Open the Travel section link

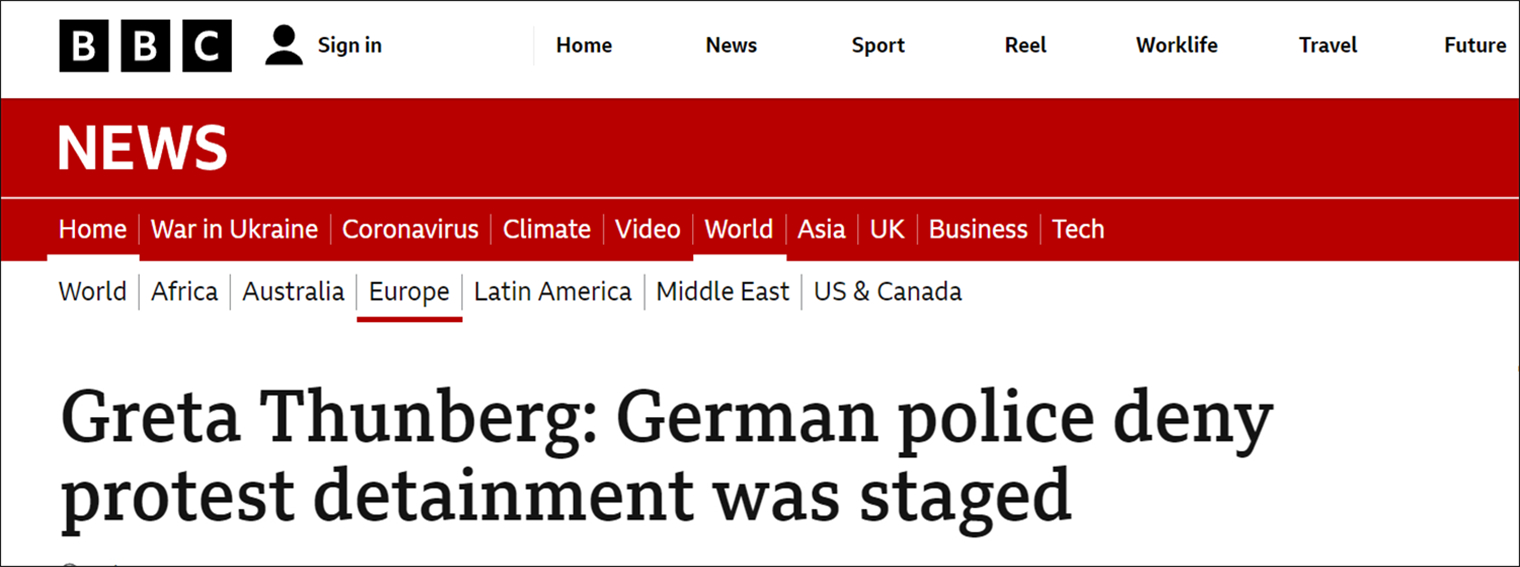coord(1328,46)
